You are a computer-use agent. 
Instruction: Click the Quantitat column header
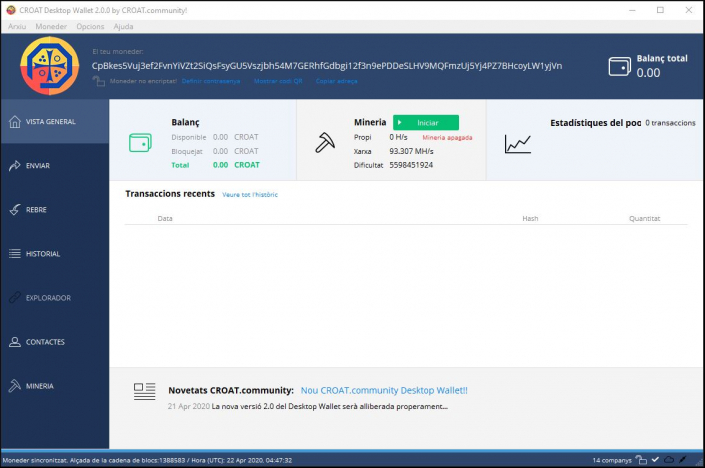click(644, 218)
